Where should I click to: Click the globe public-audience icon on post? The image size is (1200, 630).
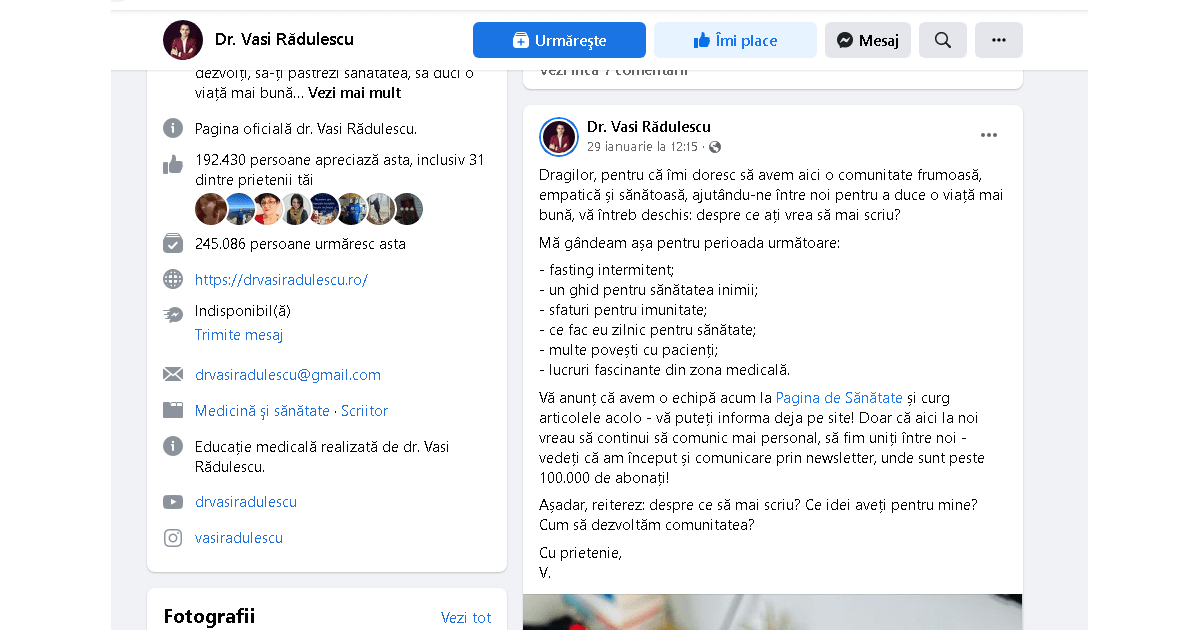tap(715, 147)
